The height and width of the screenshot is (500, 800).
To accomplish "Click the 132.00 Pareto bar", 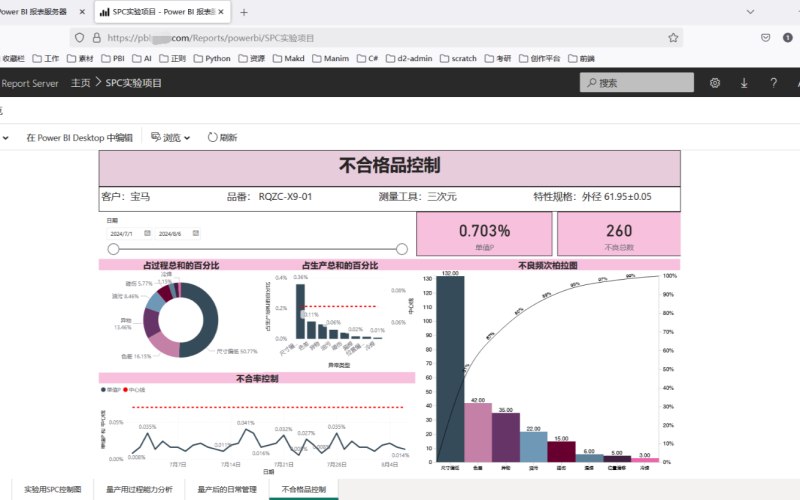I will point(450,369).
